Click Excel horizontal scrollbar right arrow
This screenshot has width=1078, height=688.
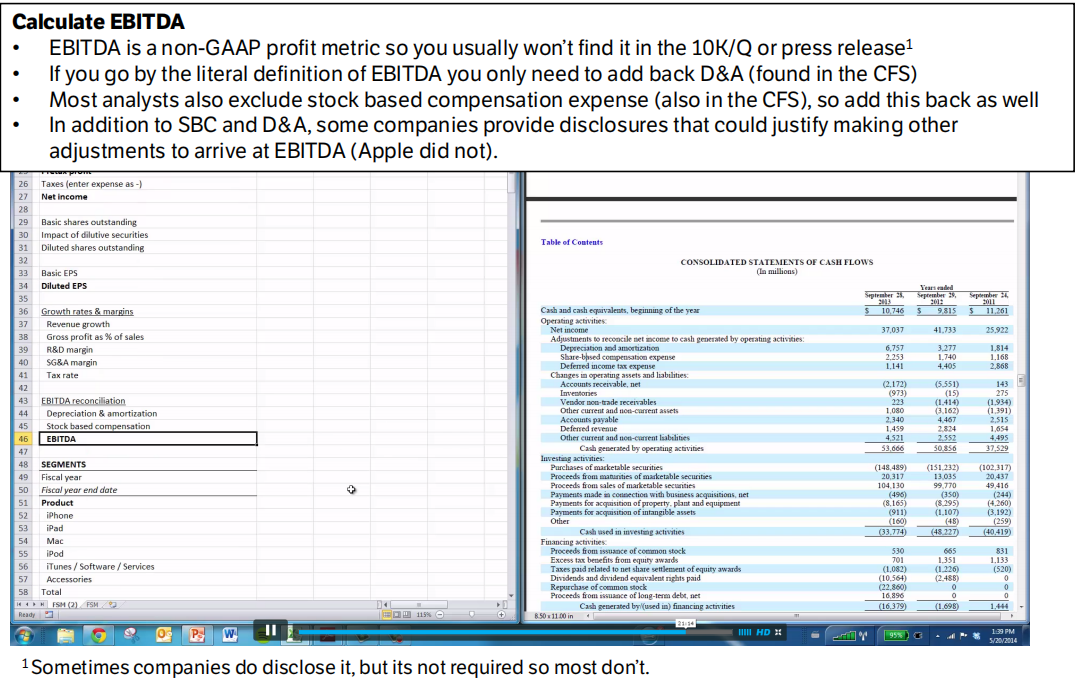pos(498,605)
